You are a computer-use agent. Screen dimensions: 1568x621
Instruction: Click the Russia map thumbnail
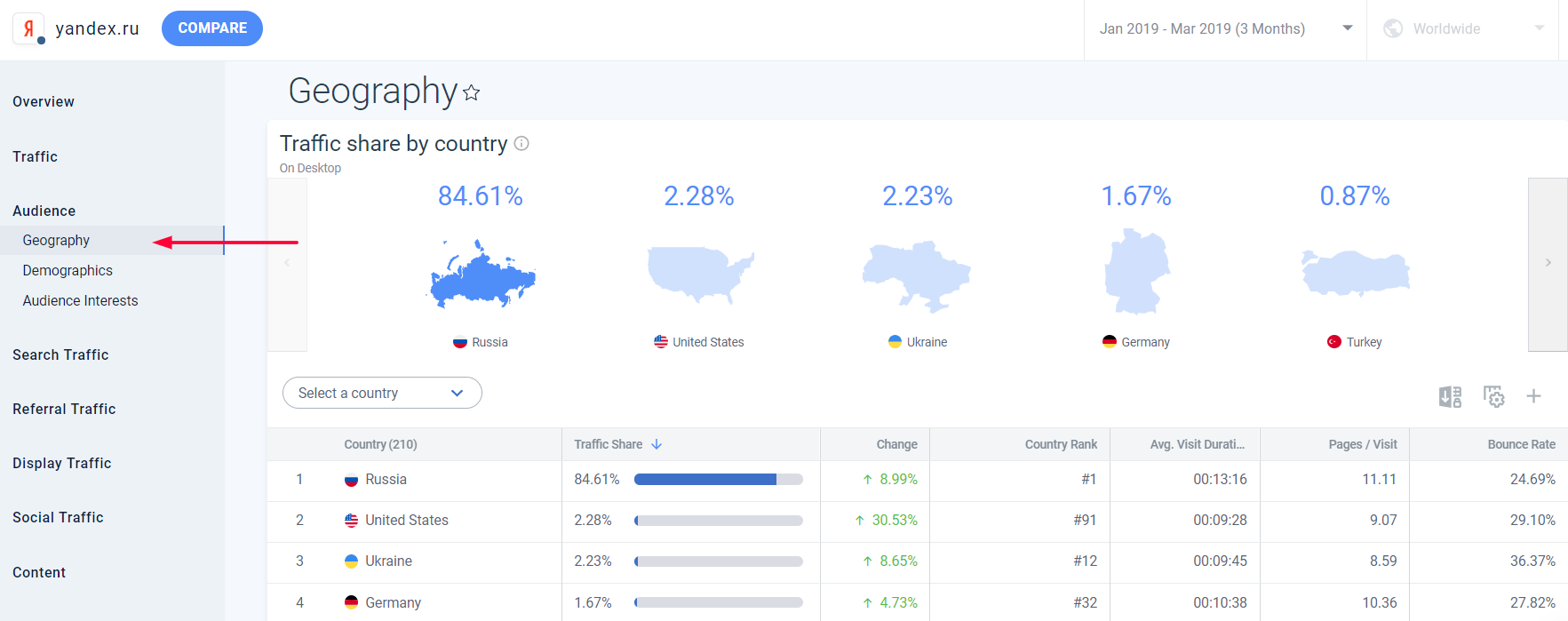click(x=482, y=274)
